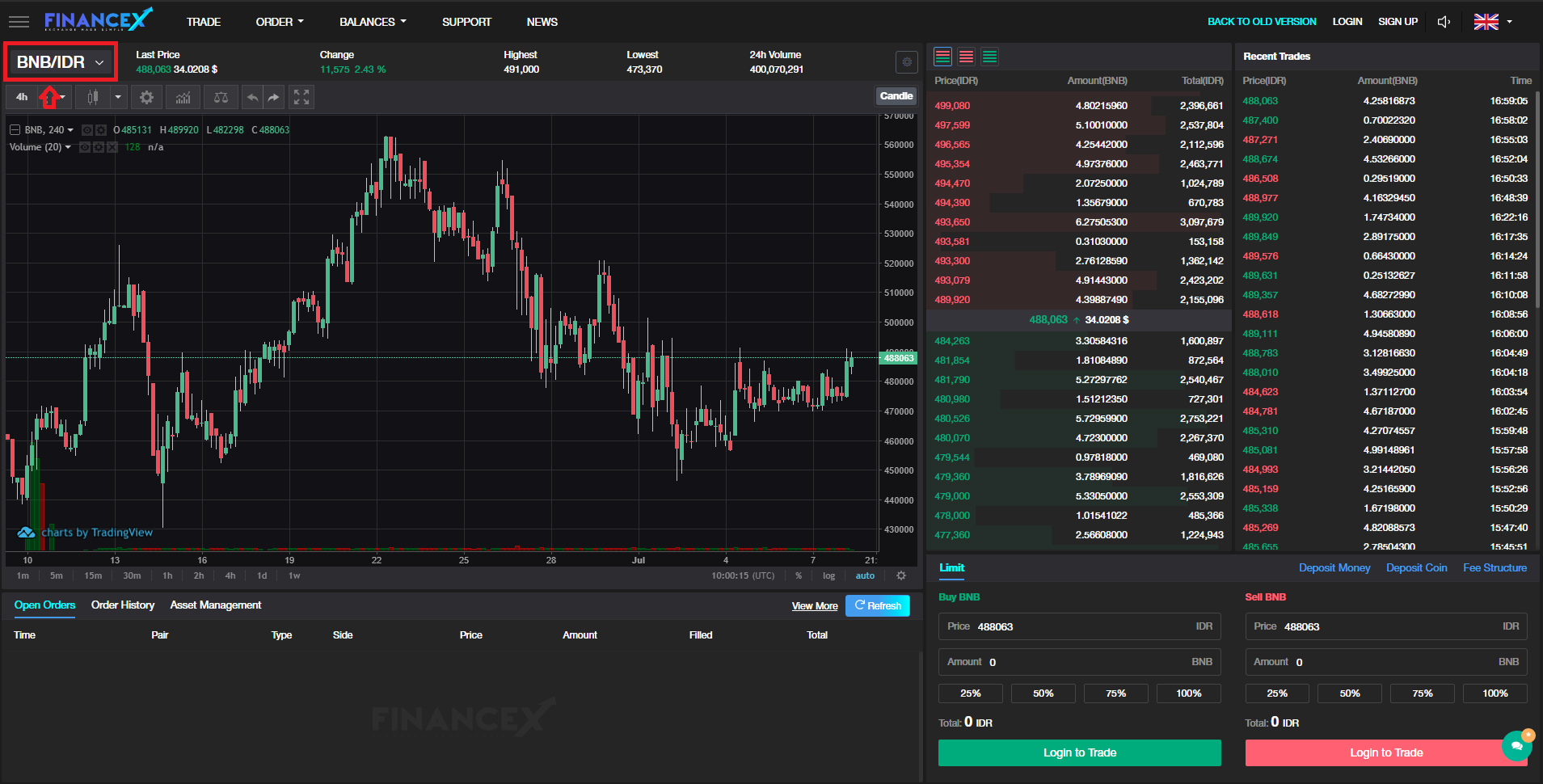Open the BNB, 240 series format settings
1543x784 pixels.
click(100, 130)
